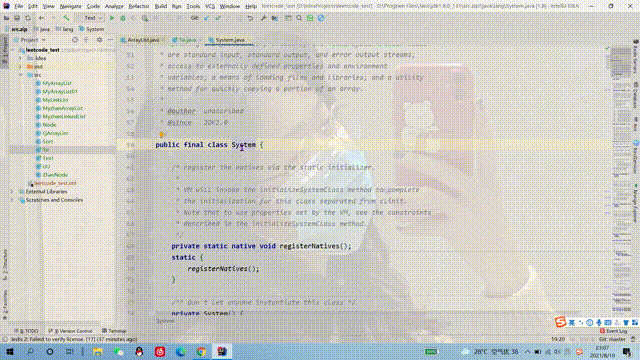Navigate back with the left arrow icon

pyautogui.click(x=42, y=18)
